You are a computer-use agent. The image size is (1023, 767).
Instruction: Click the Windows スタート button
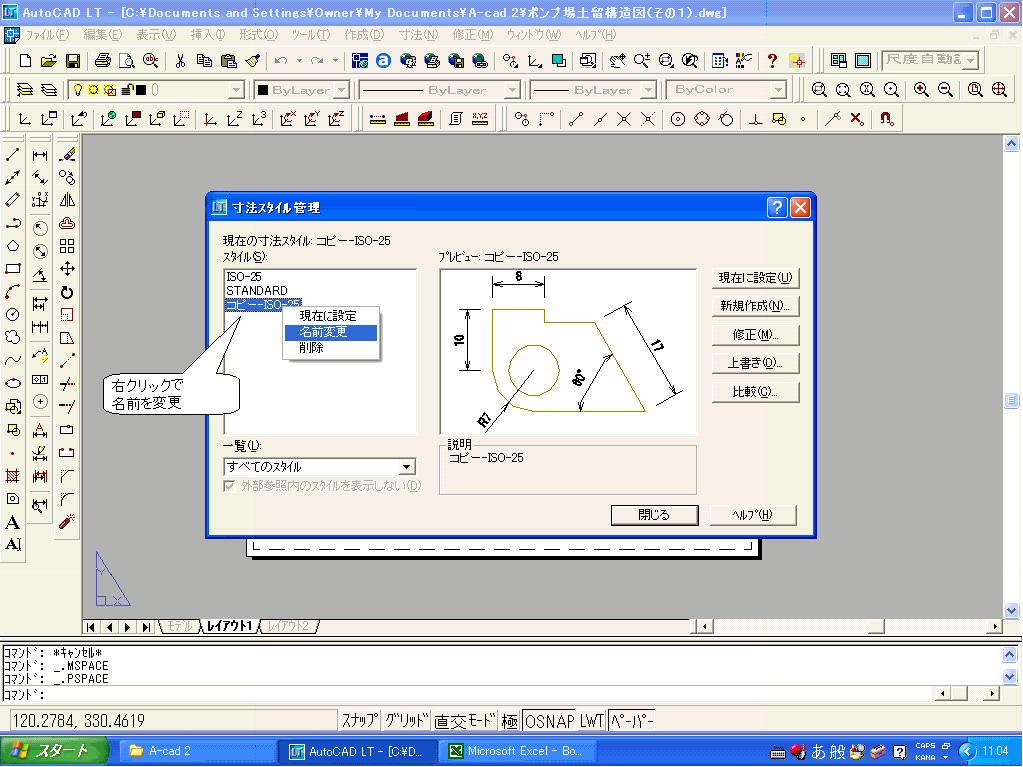(x=54, y=751)
